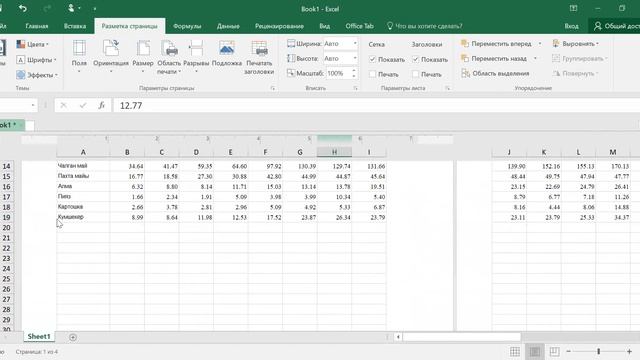640x360 pixels.
Task: Open Page Setup dialog launcher
Action: [273, 88]
